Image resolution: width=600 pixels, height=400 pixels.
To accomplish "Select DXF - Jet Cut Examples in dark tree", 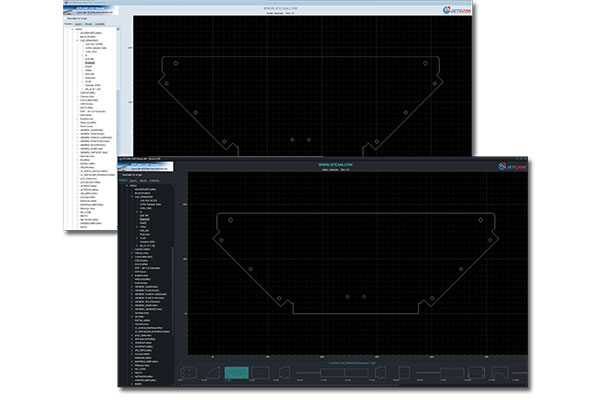I will click(147, 268).
